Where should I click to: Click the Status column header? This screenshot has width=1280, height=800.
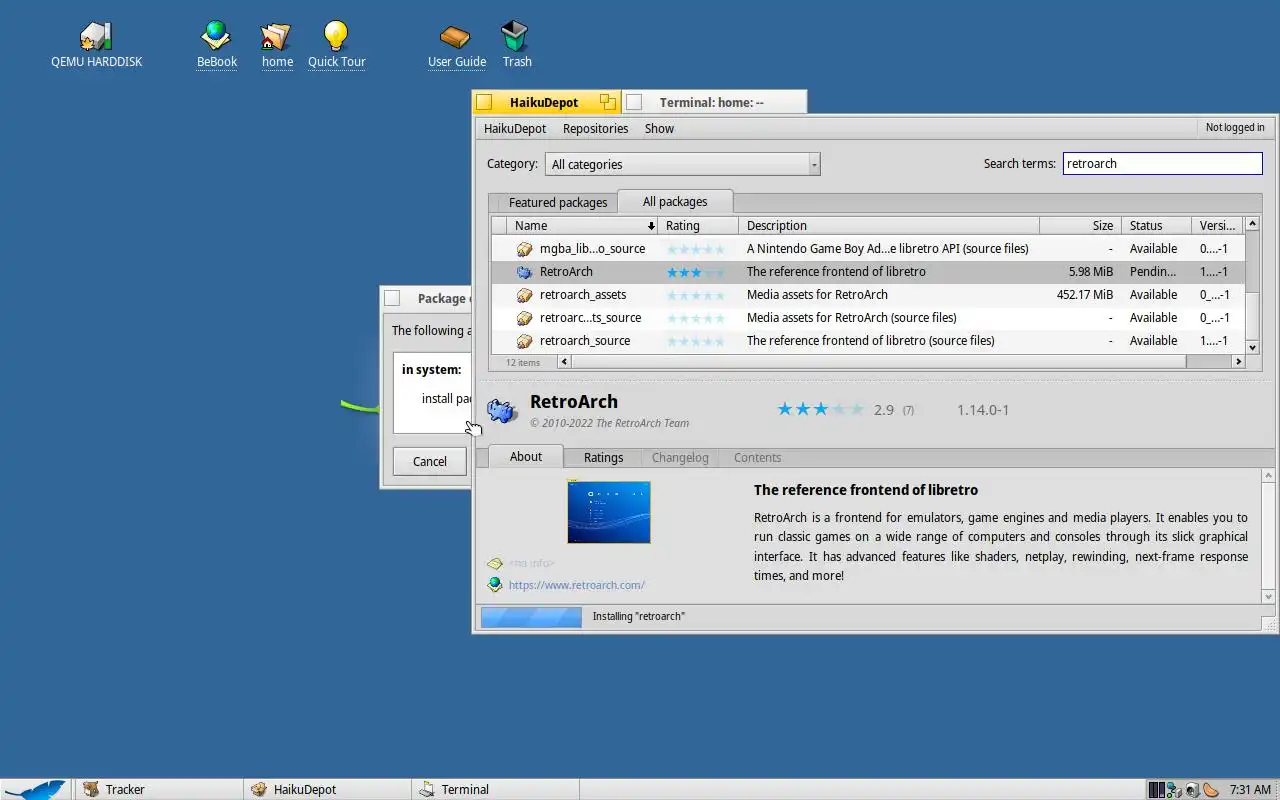click(x=1156, y=226)
